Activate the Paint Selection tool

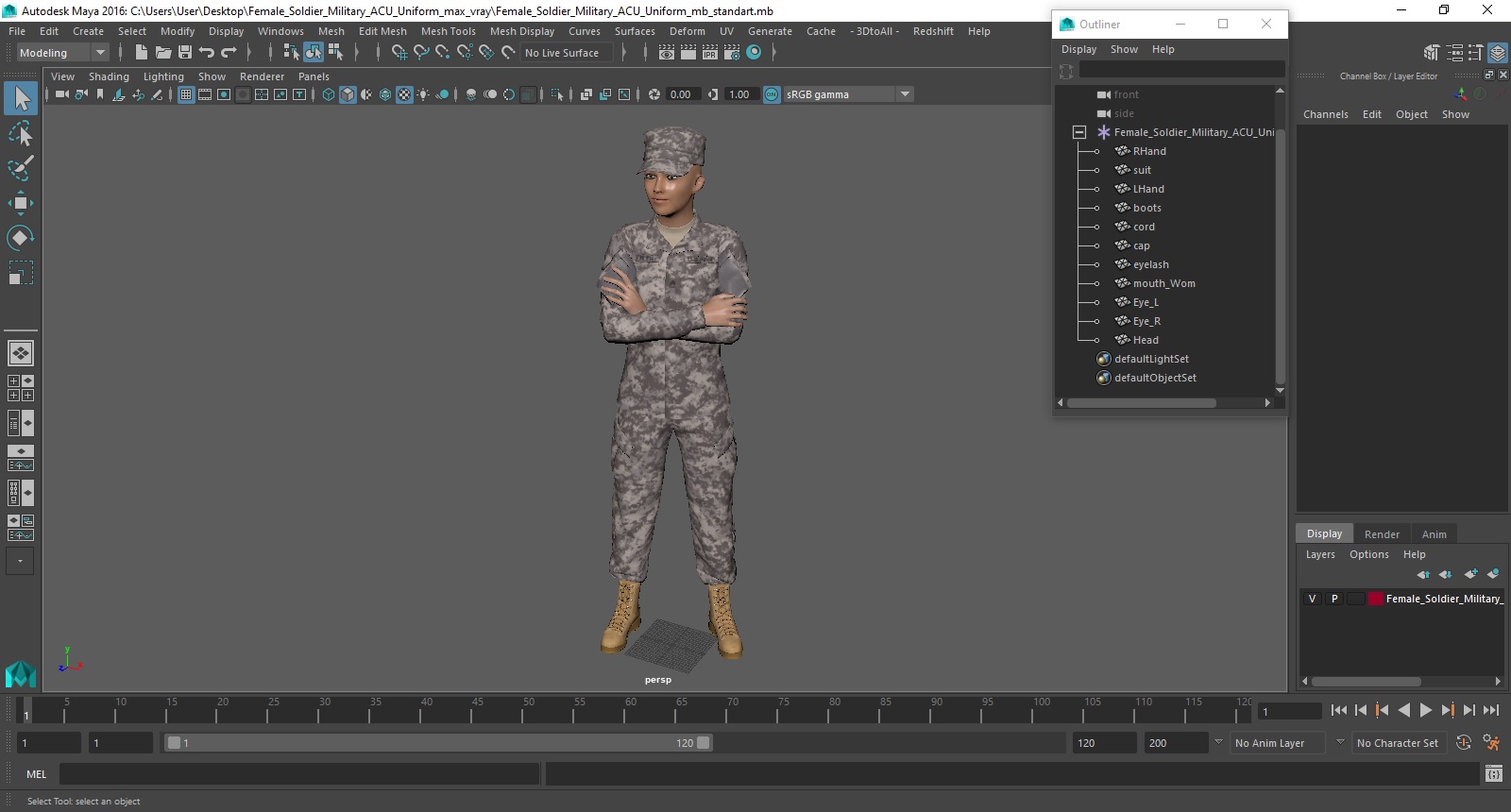coord(21,168)
